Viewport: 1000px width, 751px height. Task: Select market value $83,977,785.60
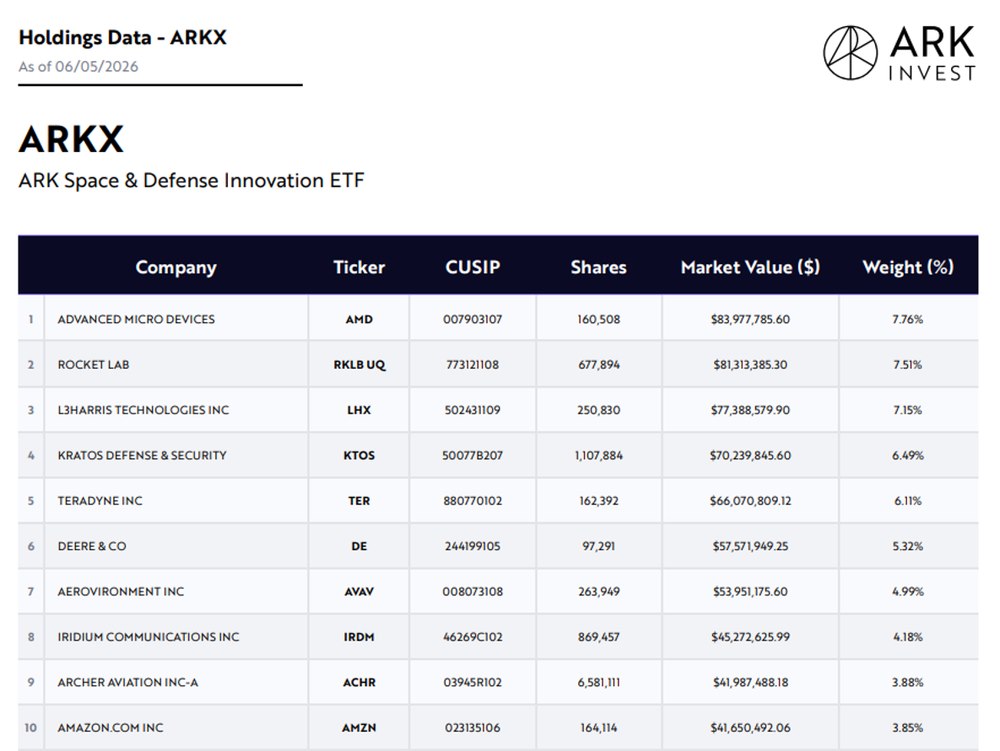750,319
